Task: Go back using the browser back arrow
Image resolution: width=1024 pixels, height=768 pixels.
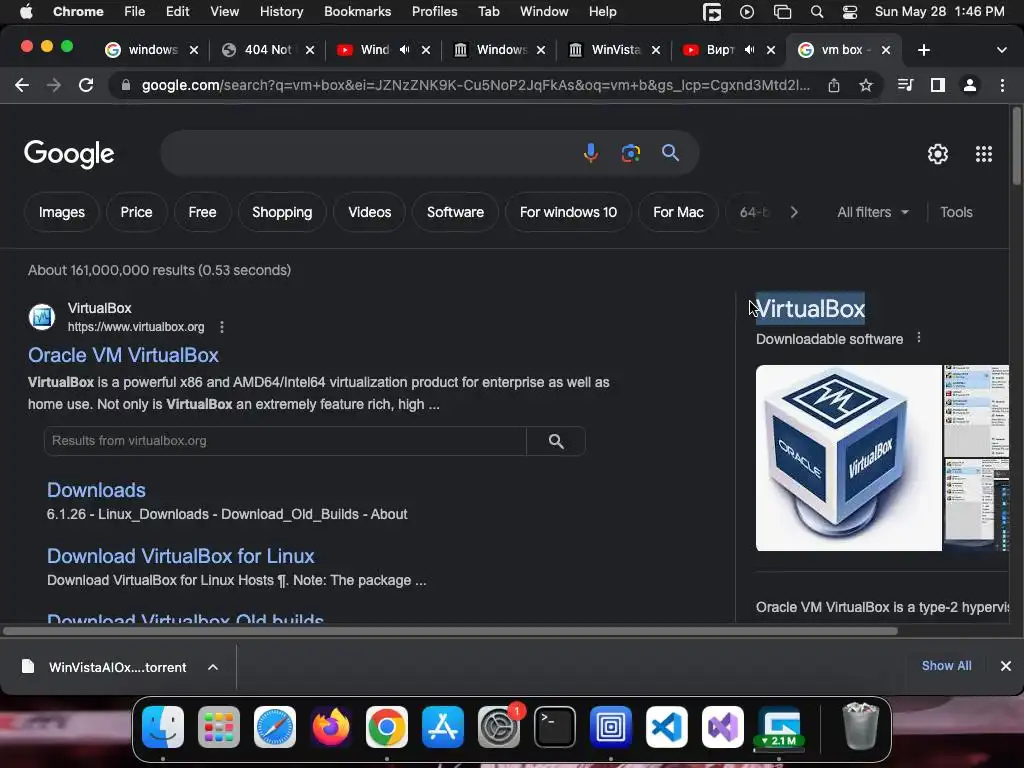Action: pyautogui.click(x=22, y=85)
